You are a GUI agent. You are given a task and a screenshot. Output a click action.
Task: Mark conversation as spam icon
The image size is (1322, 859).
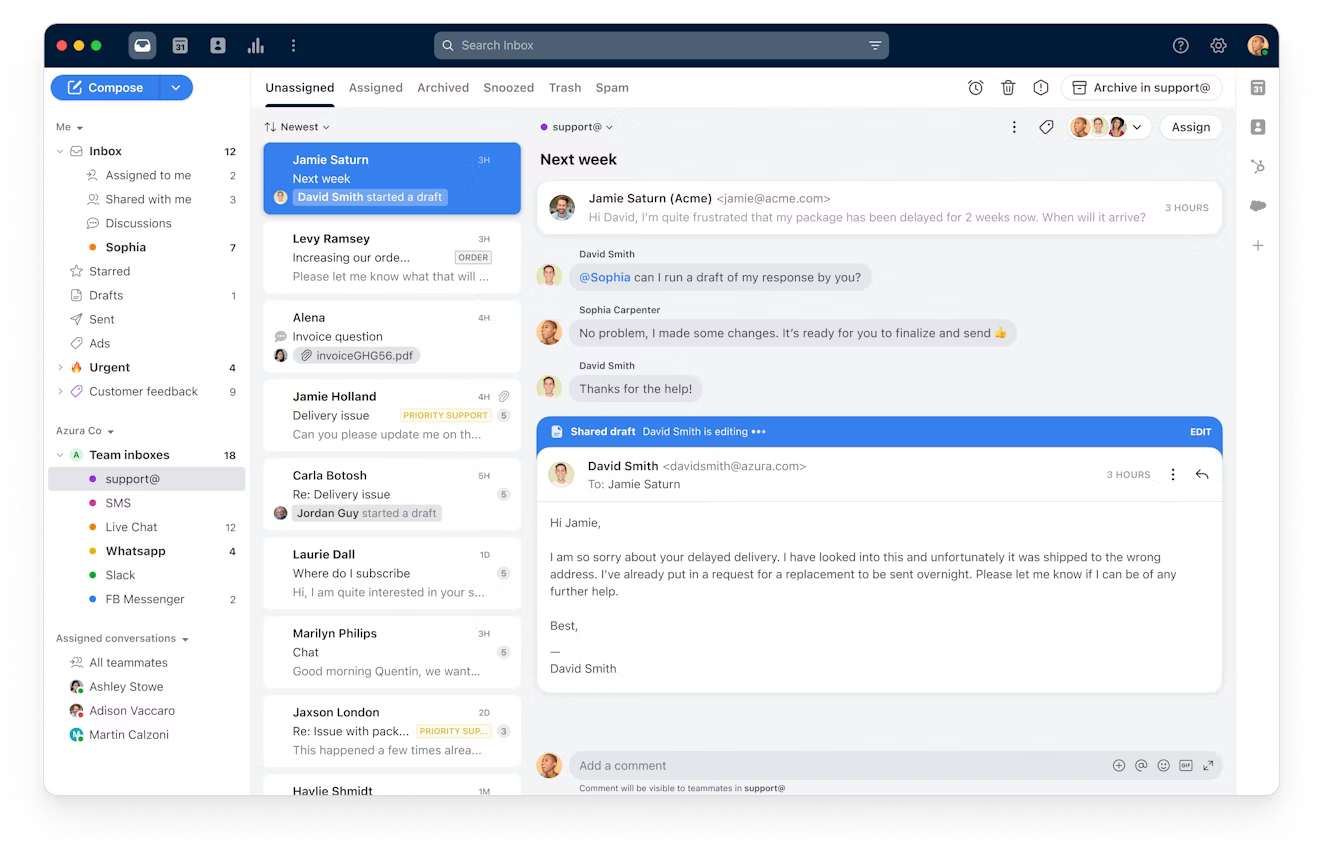[x=1041, y=88]
